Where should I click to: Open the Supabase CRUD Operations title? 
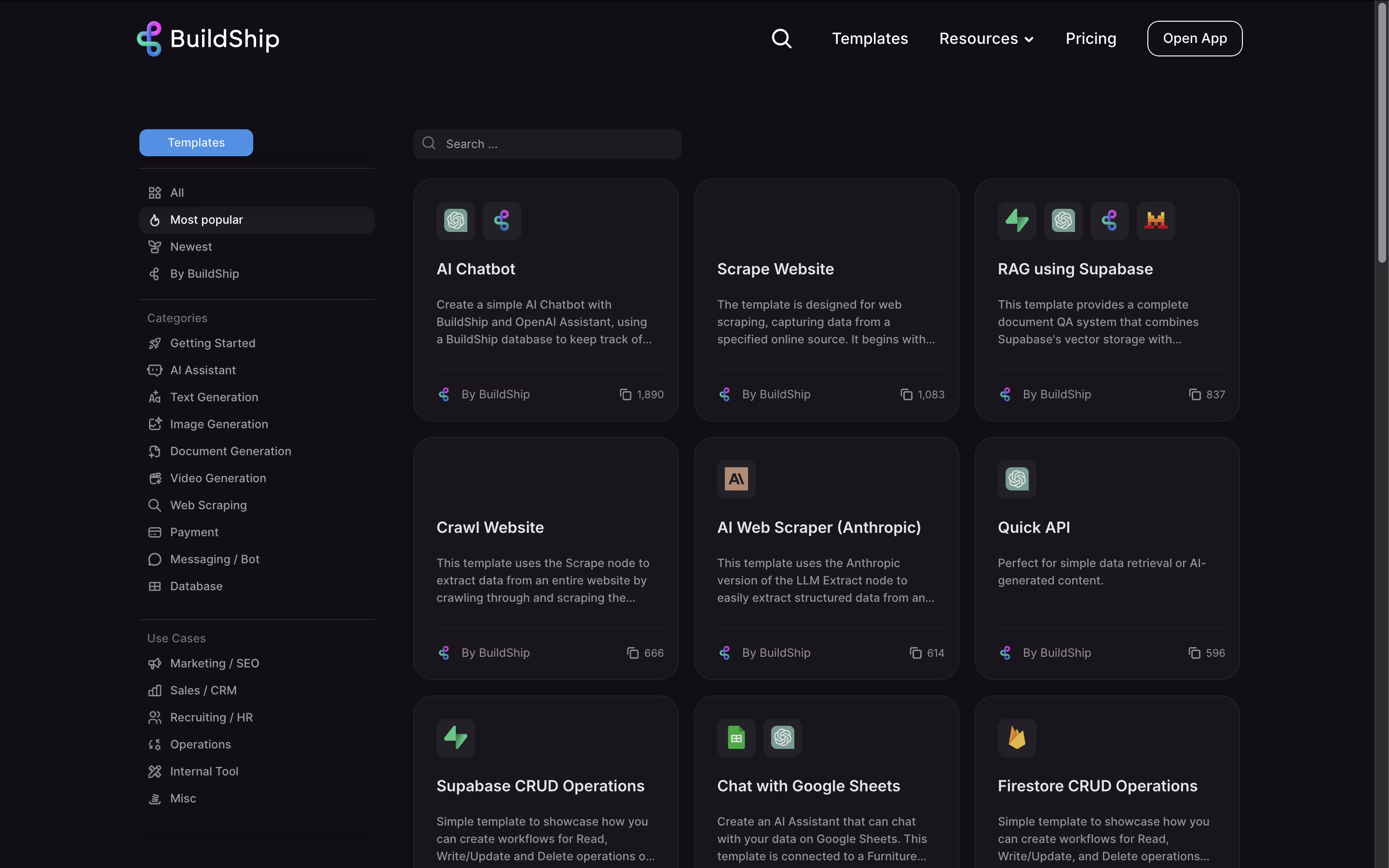[x=540, y=786]
